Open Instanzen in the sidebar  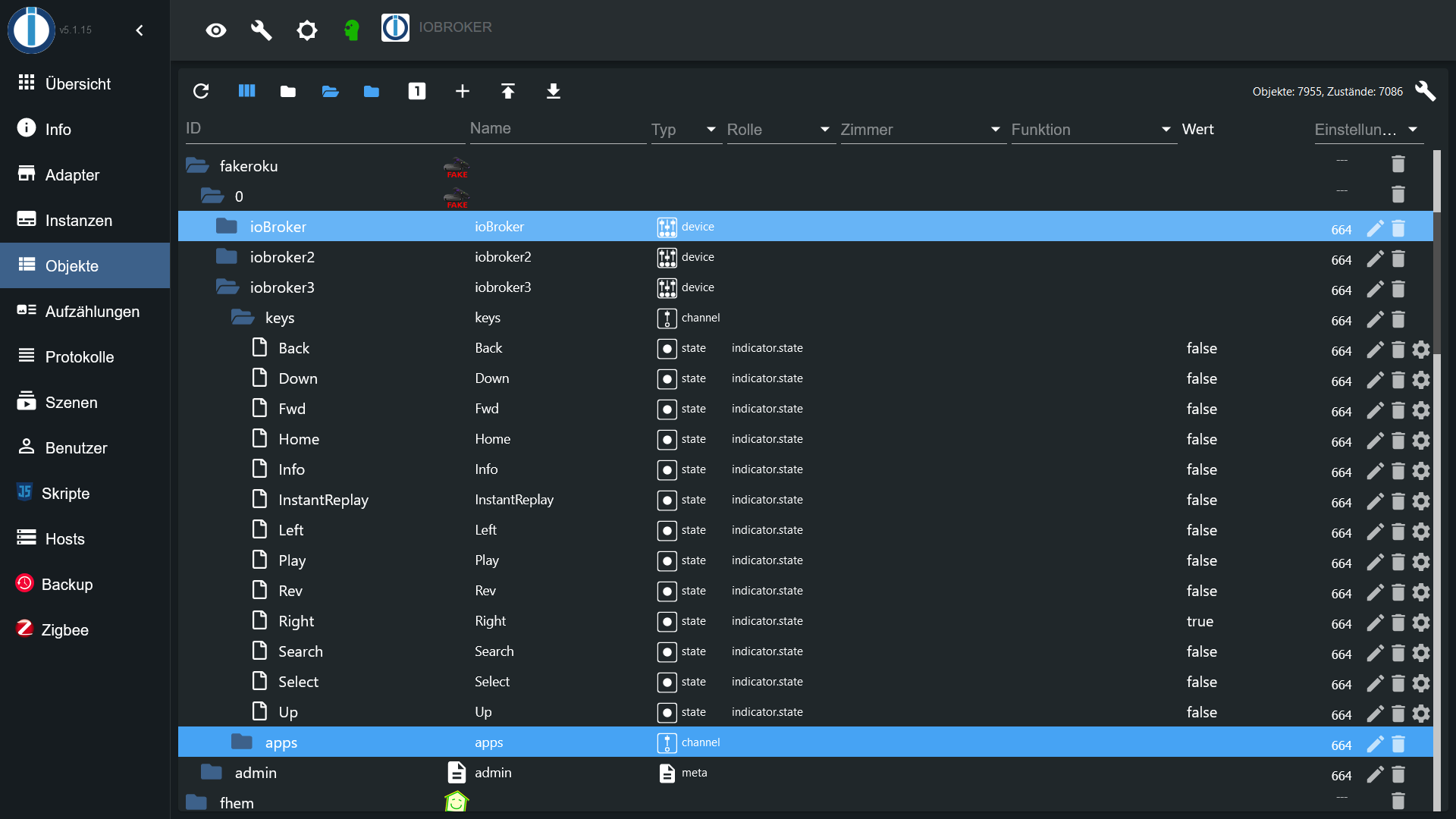[x=85, y=220]
